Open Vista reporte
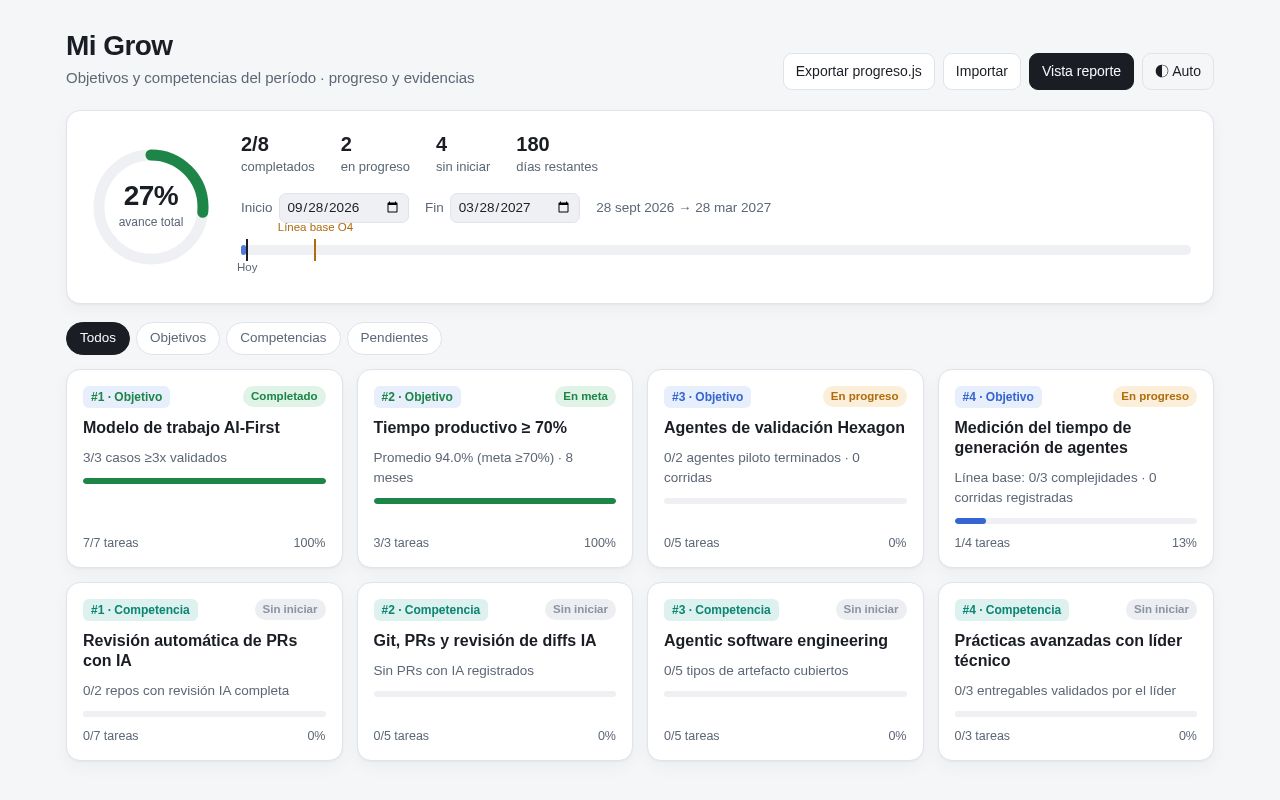1280x800 pixels. pos(1081,71)
